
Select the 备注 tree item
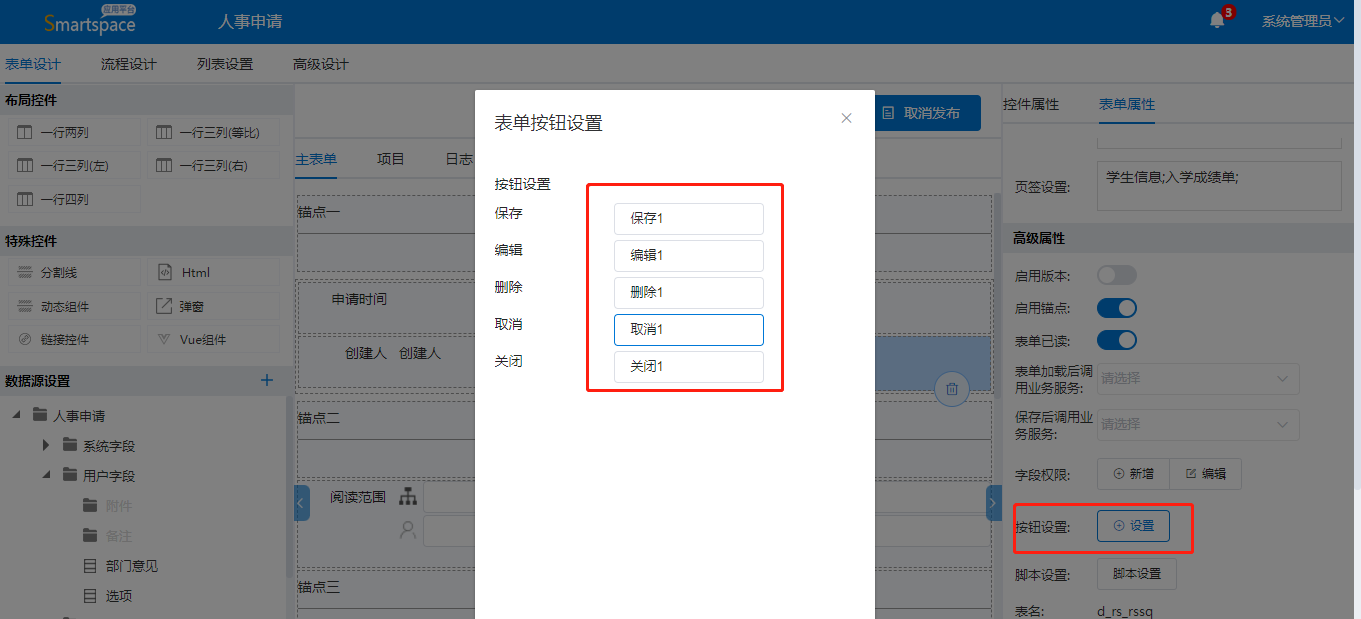(x=118, y=536)
